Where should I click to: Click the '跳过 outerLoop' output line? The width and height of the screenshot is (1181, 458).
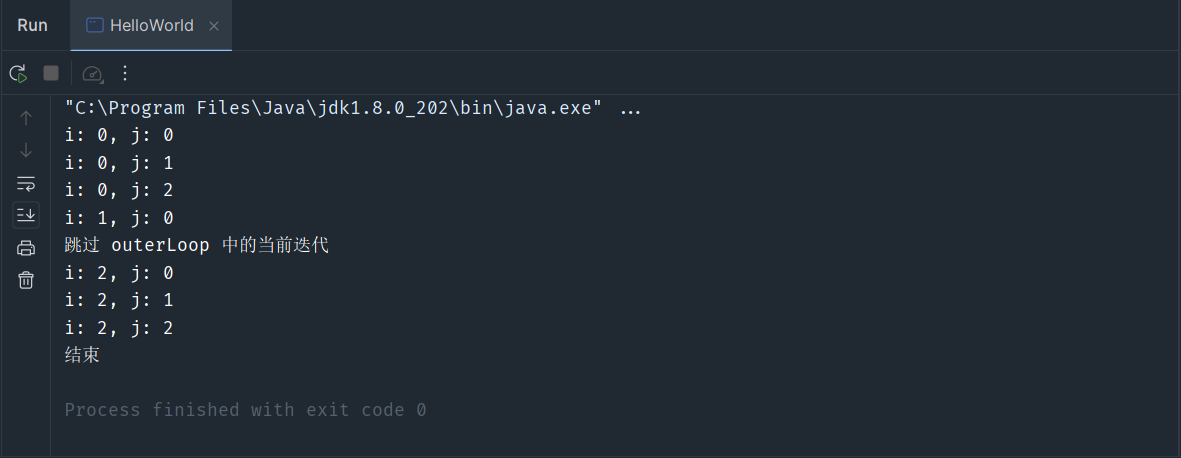click(x=196, y=245)
